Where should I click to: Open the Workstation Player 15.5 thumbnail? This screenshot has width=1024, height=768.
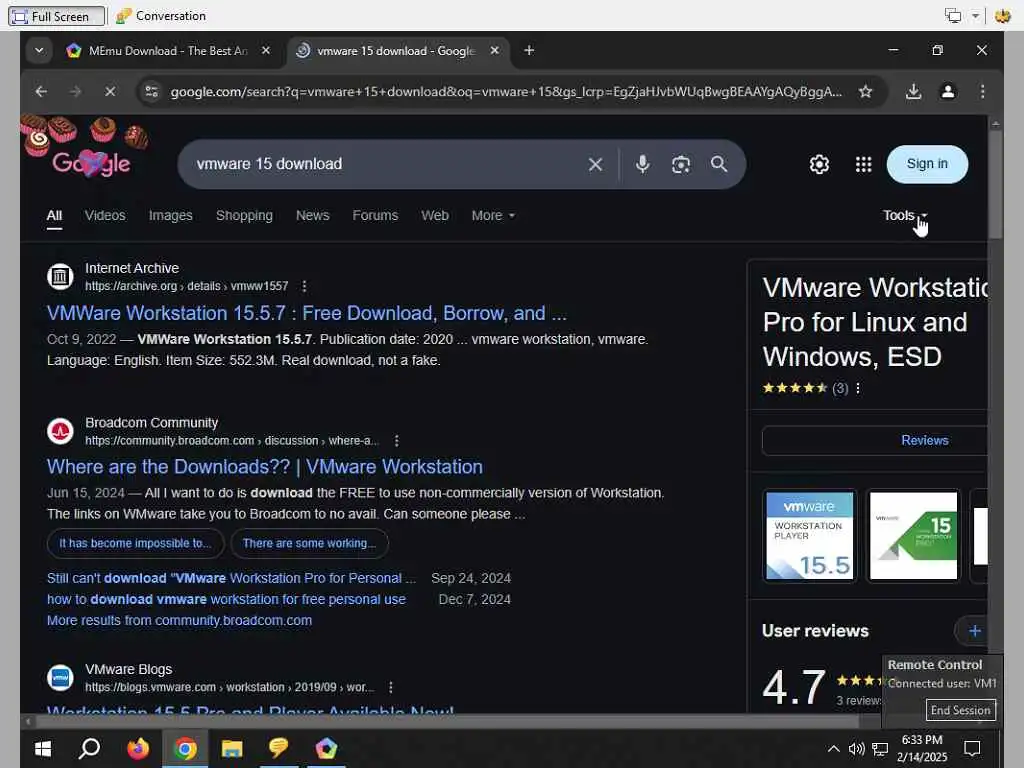tap(809, 536)
